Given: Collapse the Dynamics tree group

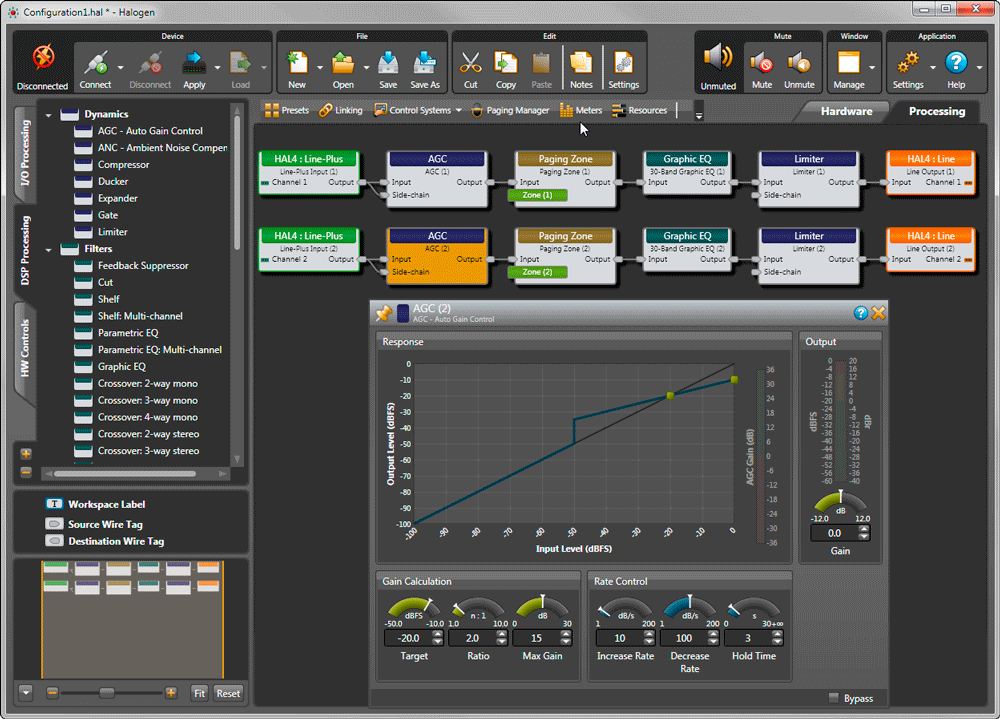Looking at the screenshot, I should pyautogui.click(x=48, y=115).
